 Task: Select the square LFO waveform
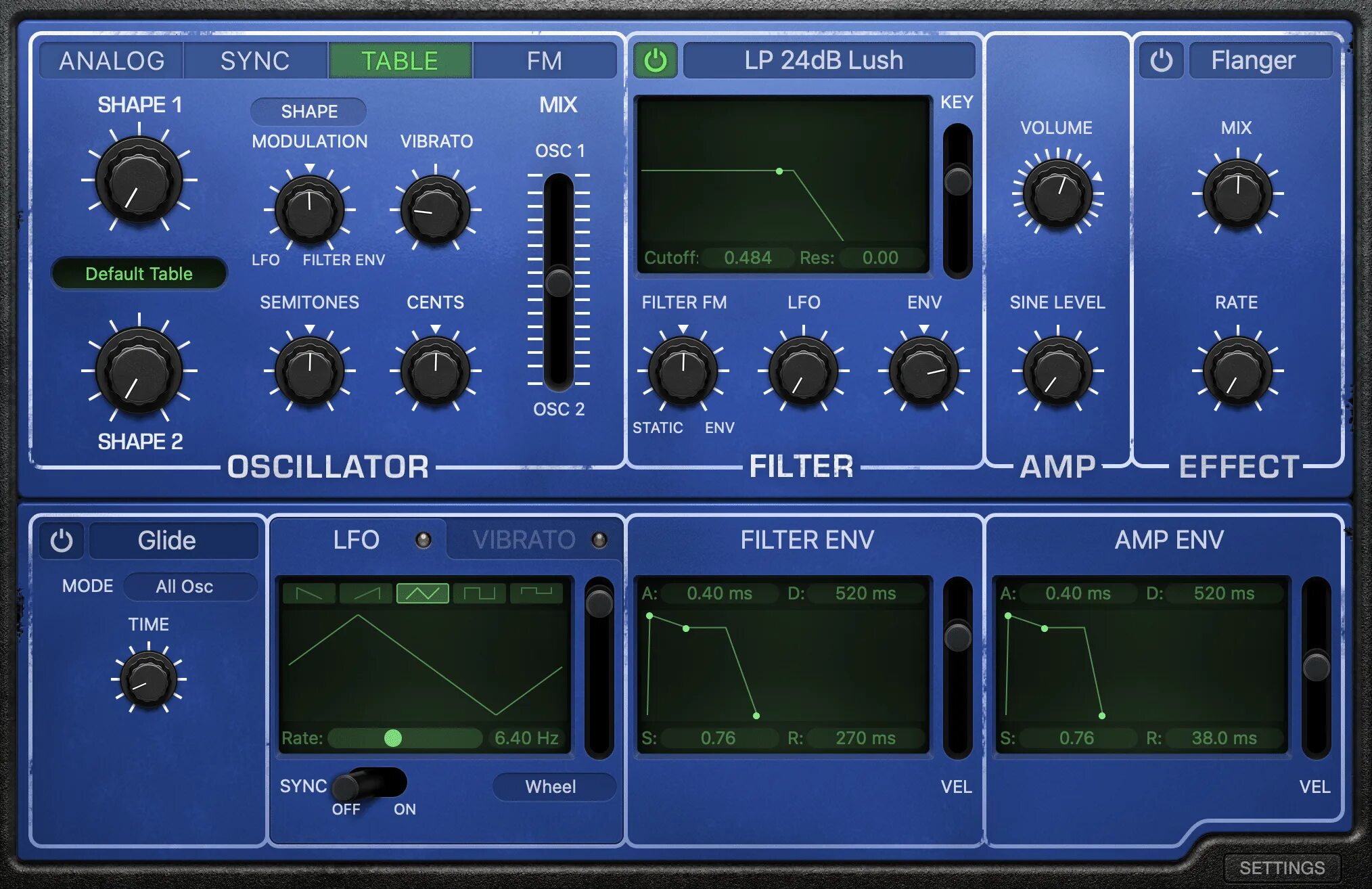click(x=480, y=593)
